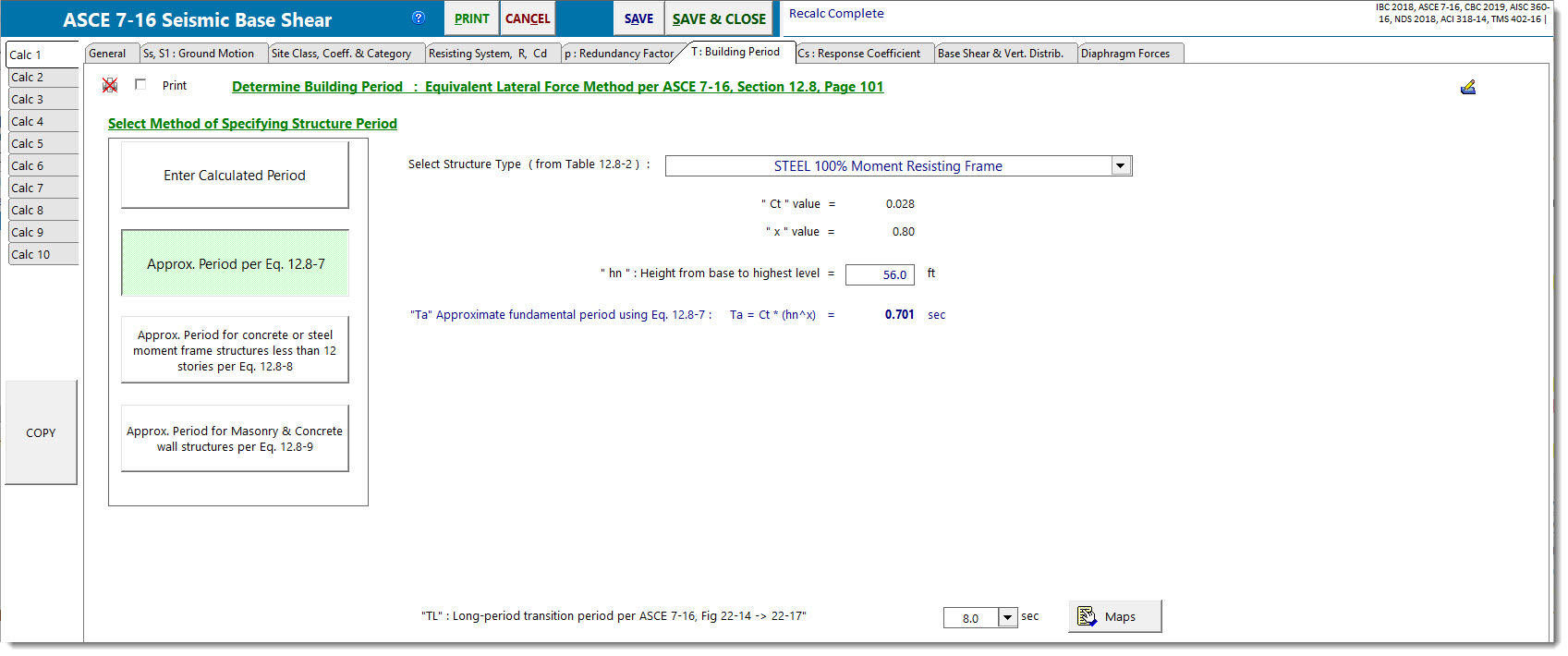The image size is (1568, 656).
Task: Click the pencil edit icon at right
Action: (x=1467, y=87)
